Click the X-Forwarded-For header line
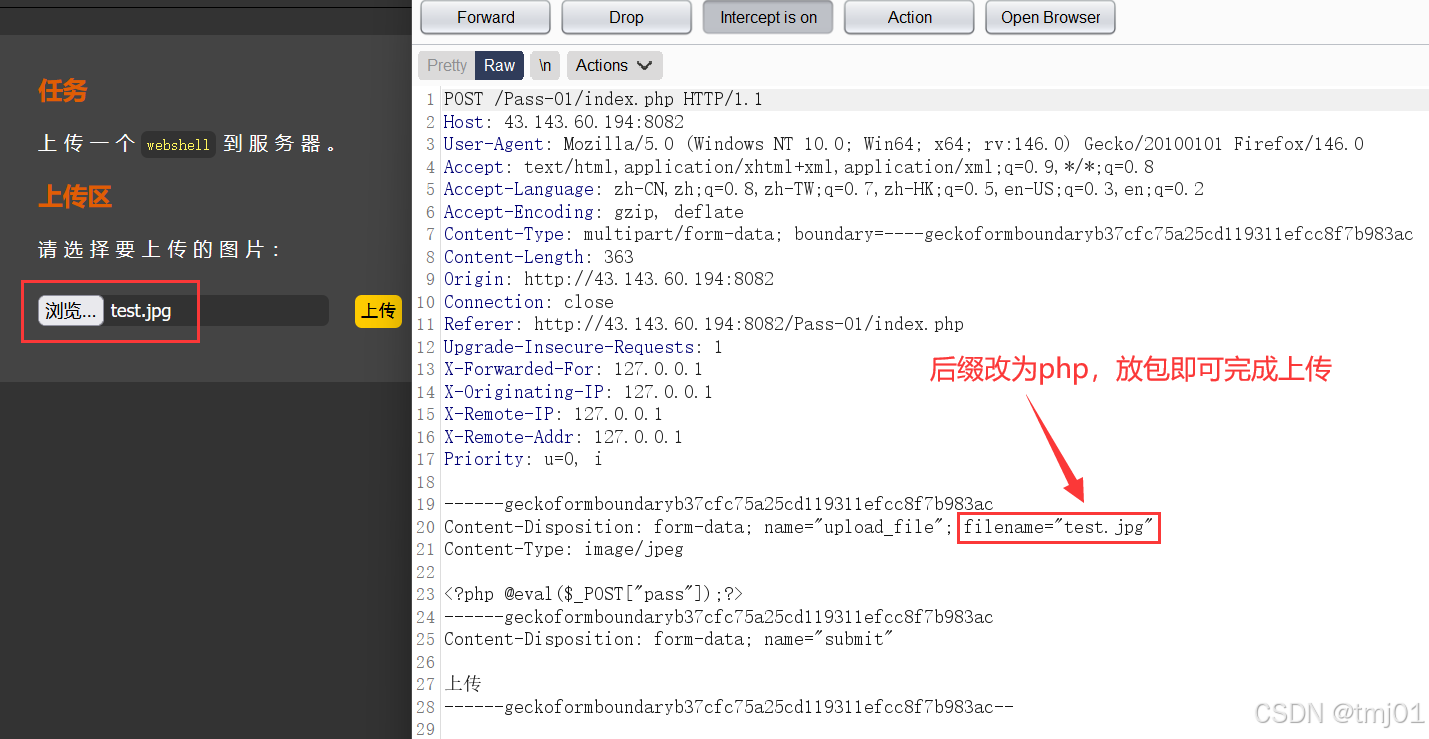This screenshot has width=1429, height=739. coord(573,369)
